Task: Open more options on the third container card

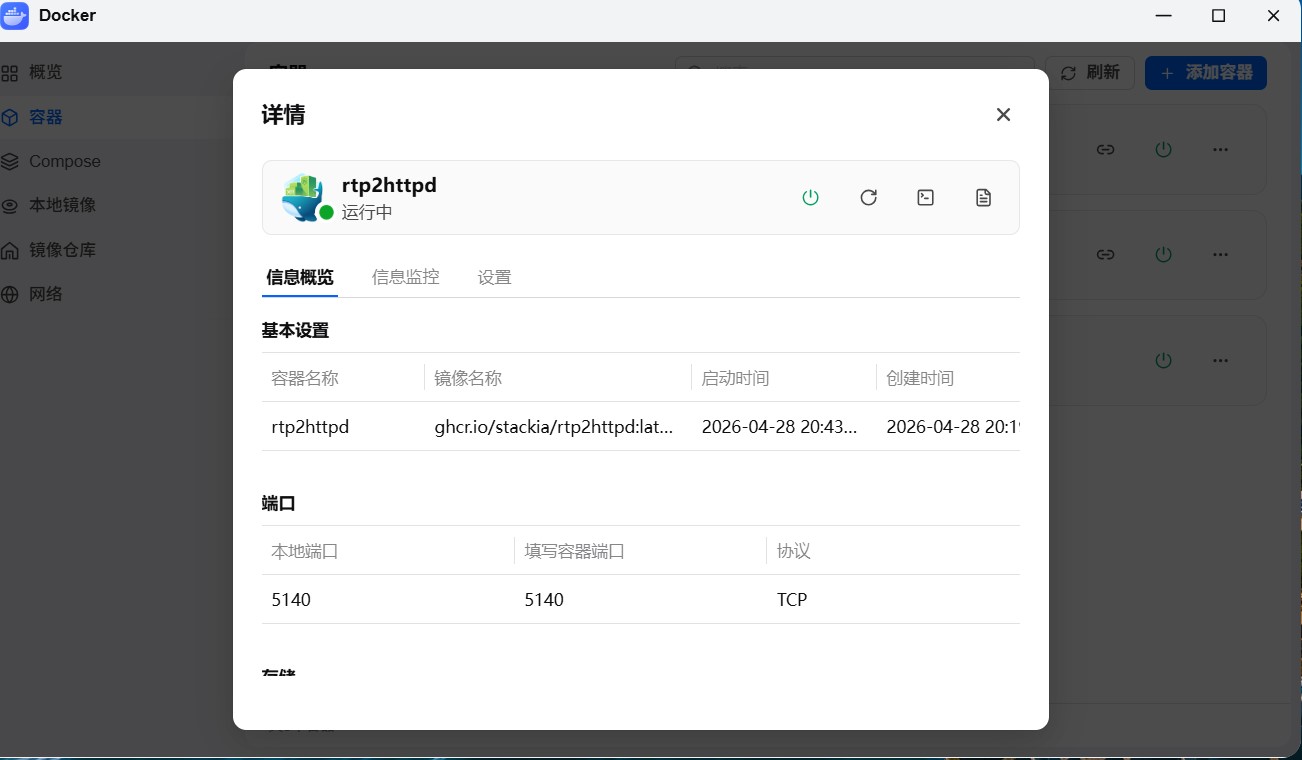Action: [1220, 360]
